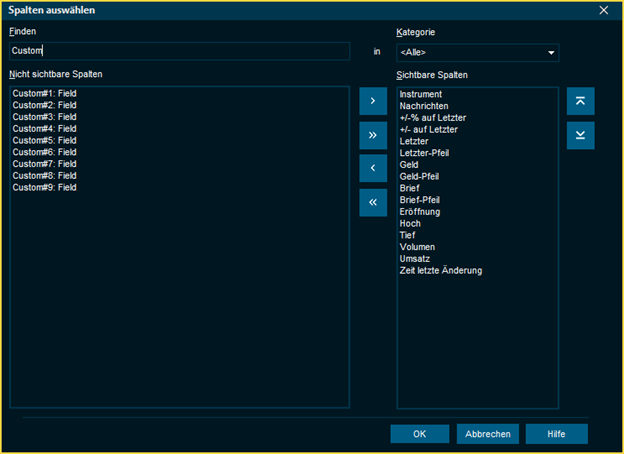
Task: Click into the Finden search field
Action: (180, 51)
